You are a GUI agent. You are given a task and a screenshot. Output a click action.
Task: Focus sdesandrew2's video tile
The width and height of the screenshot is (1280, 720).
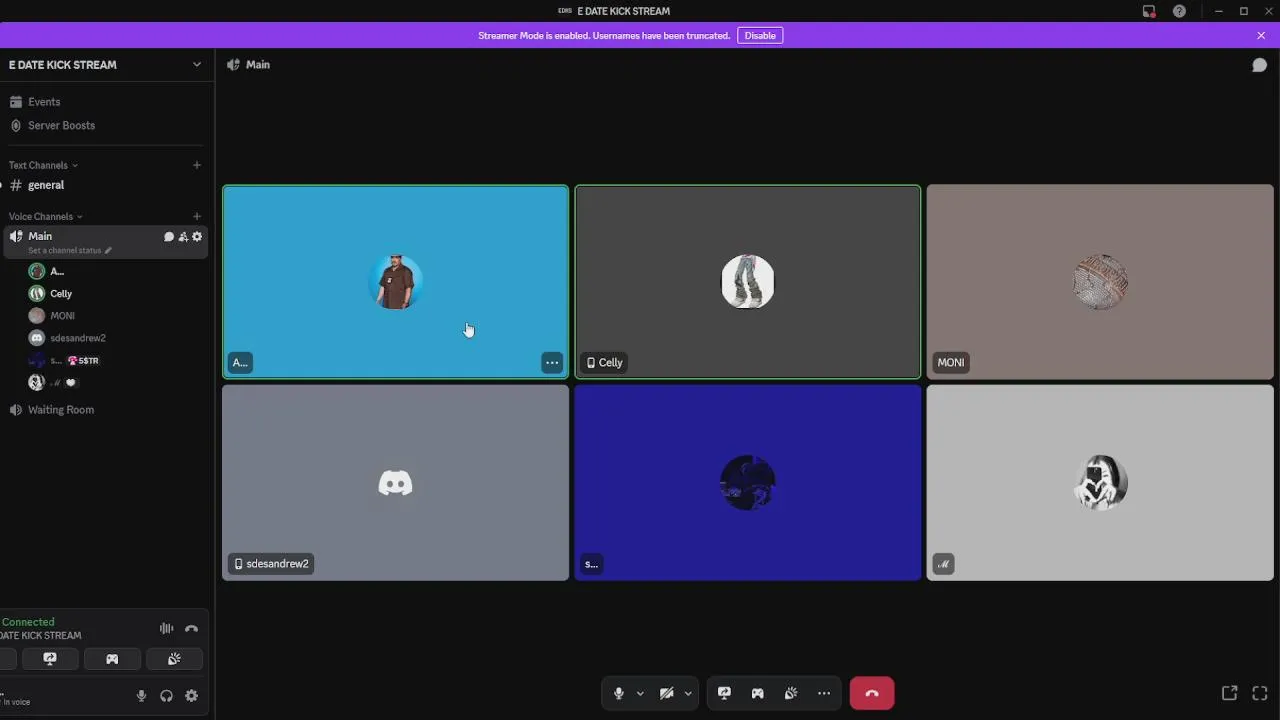(x=395, y=483)
